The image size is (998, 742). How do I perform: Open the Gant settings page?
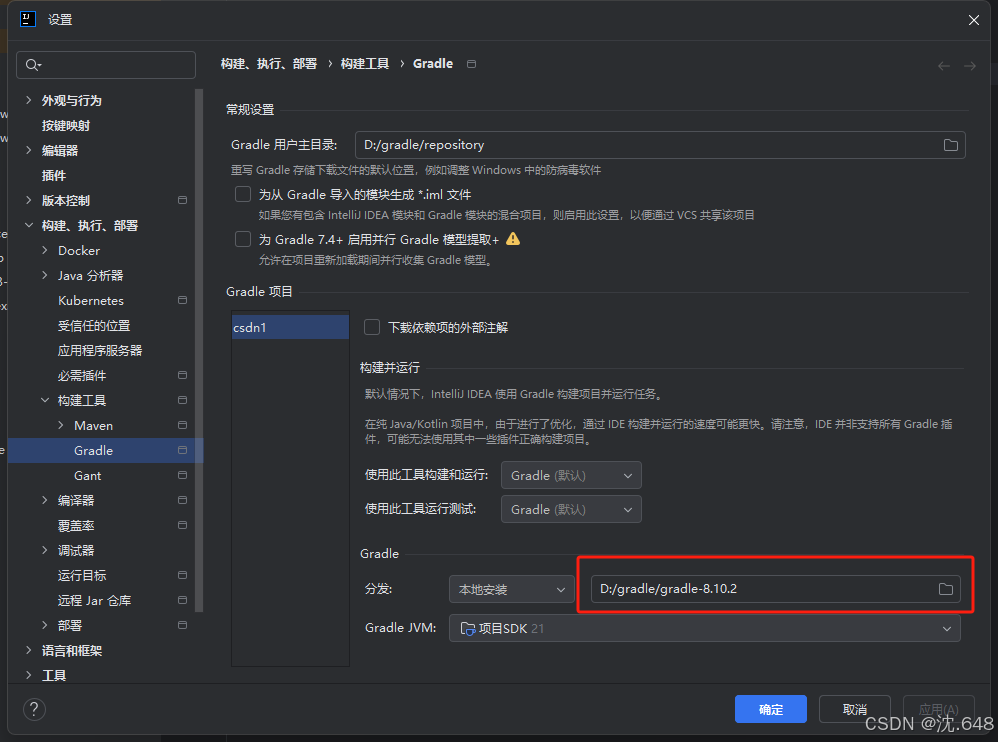click(87, 475)
